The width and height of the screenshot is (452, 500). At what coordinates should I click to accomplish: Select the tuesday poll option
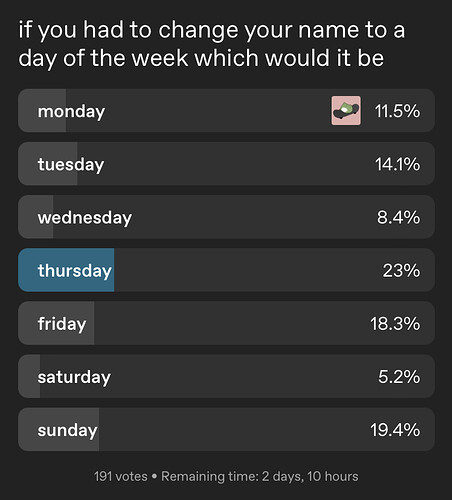[x=226, y=164]
